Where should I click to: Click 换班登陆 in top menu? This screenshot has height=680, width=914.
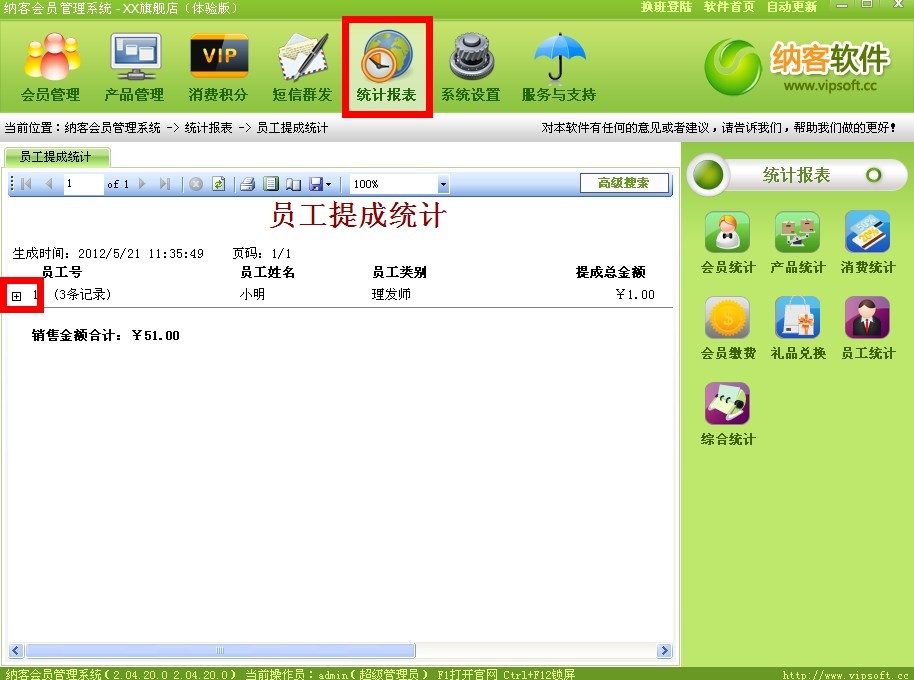pyautogui.click(x=666, y=7)
